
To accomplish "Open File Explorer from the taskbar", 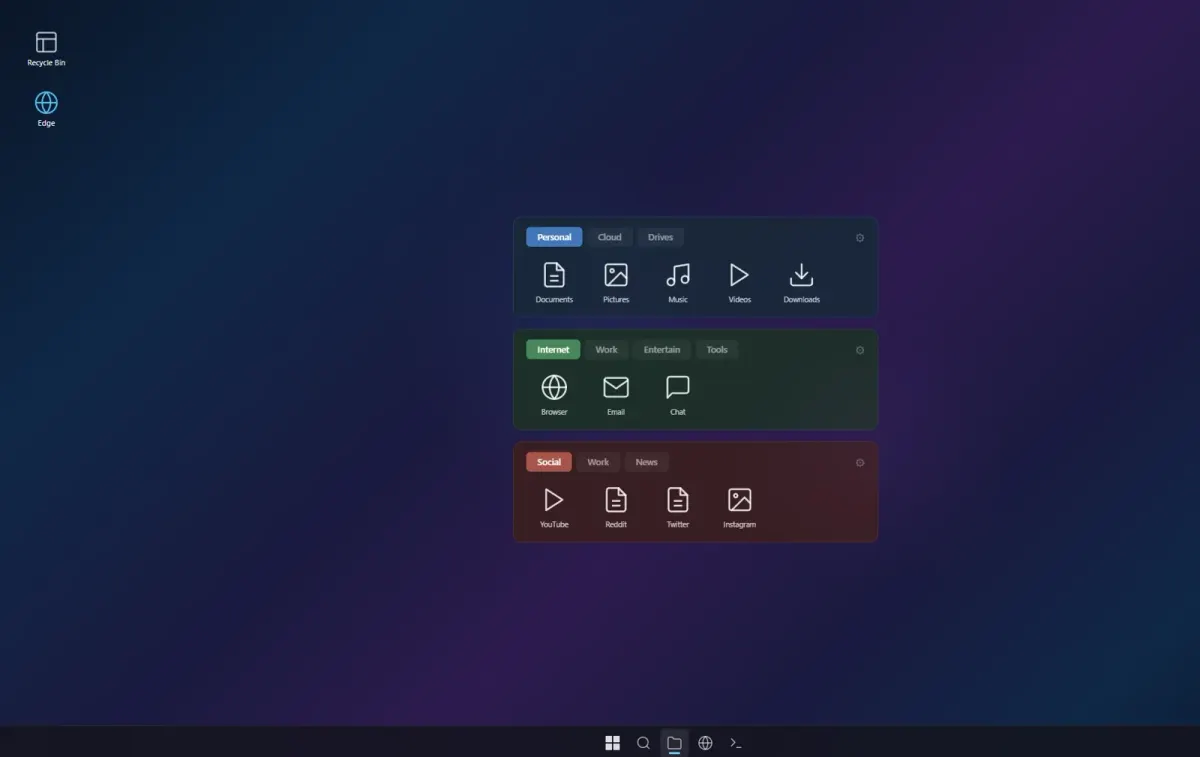I will point(674,742).
